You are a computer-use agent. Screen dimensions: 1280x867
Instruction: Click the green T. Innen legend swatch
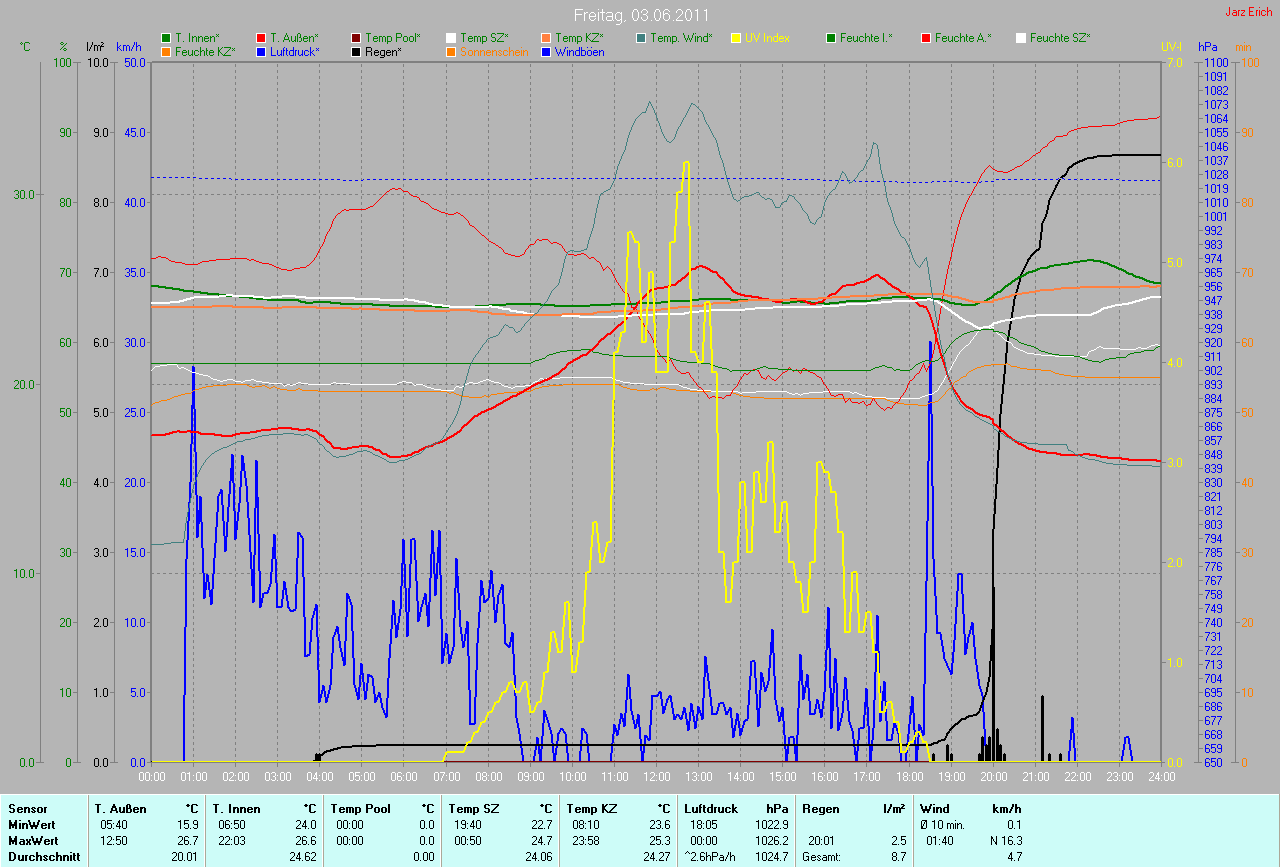click(166, 38)
